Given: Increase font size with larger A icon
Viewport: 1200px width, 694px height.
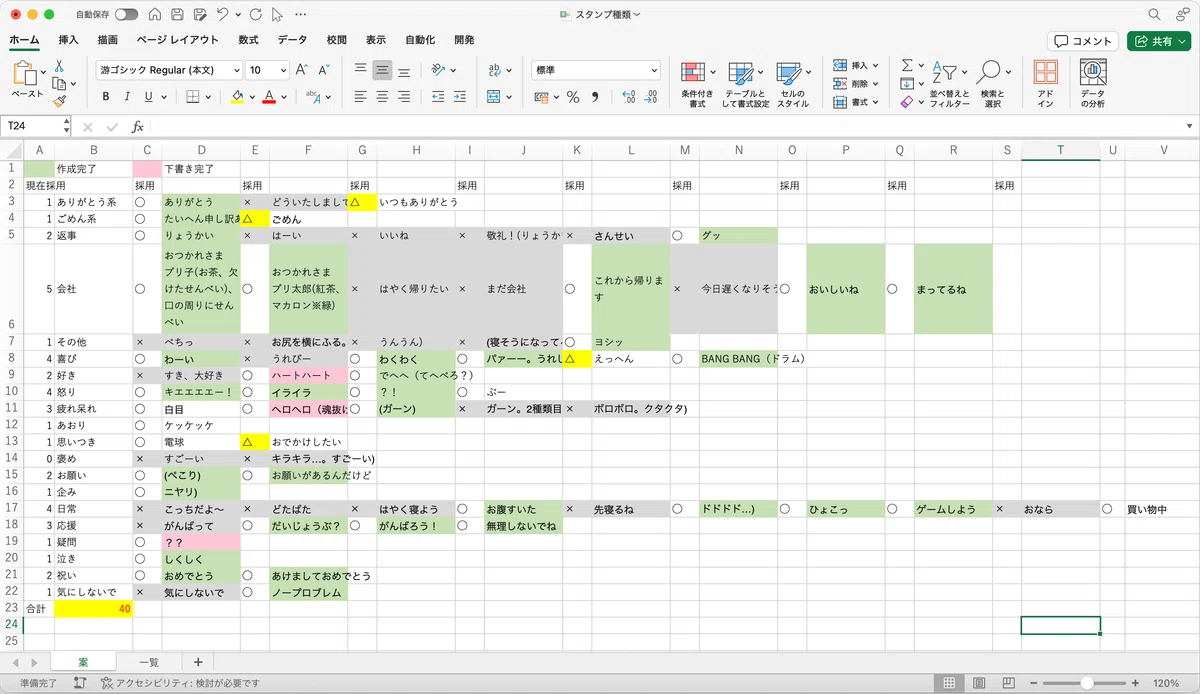Looking at the screenshot, I should 304,70.
